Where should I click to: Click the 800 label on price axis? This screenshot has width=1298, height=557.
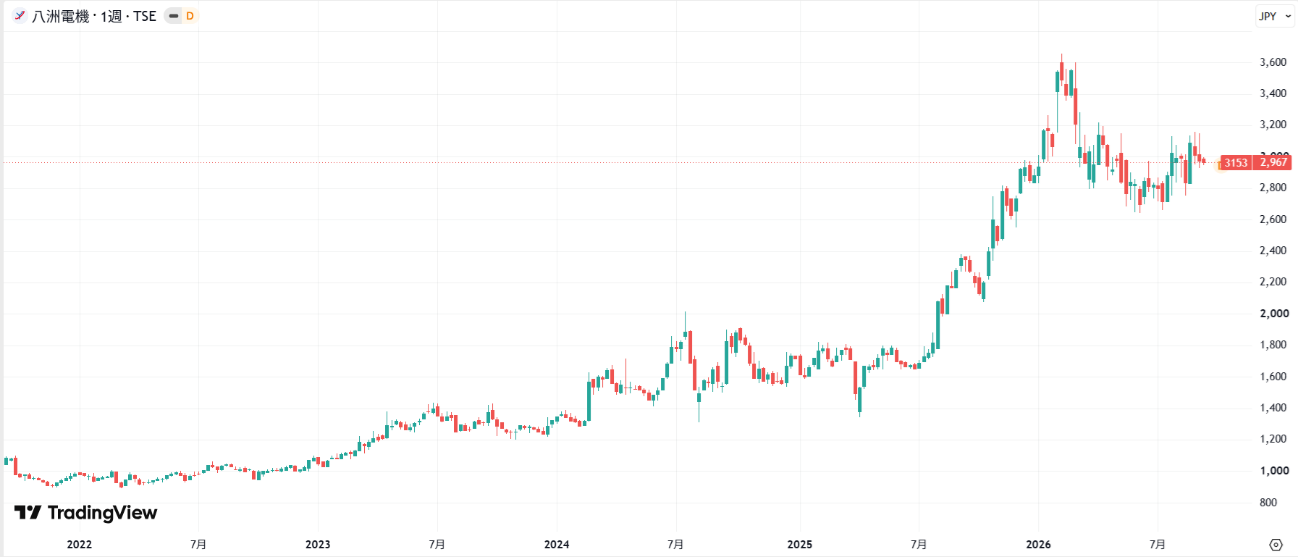click(1267, 502)
